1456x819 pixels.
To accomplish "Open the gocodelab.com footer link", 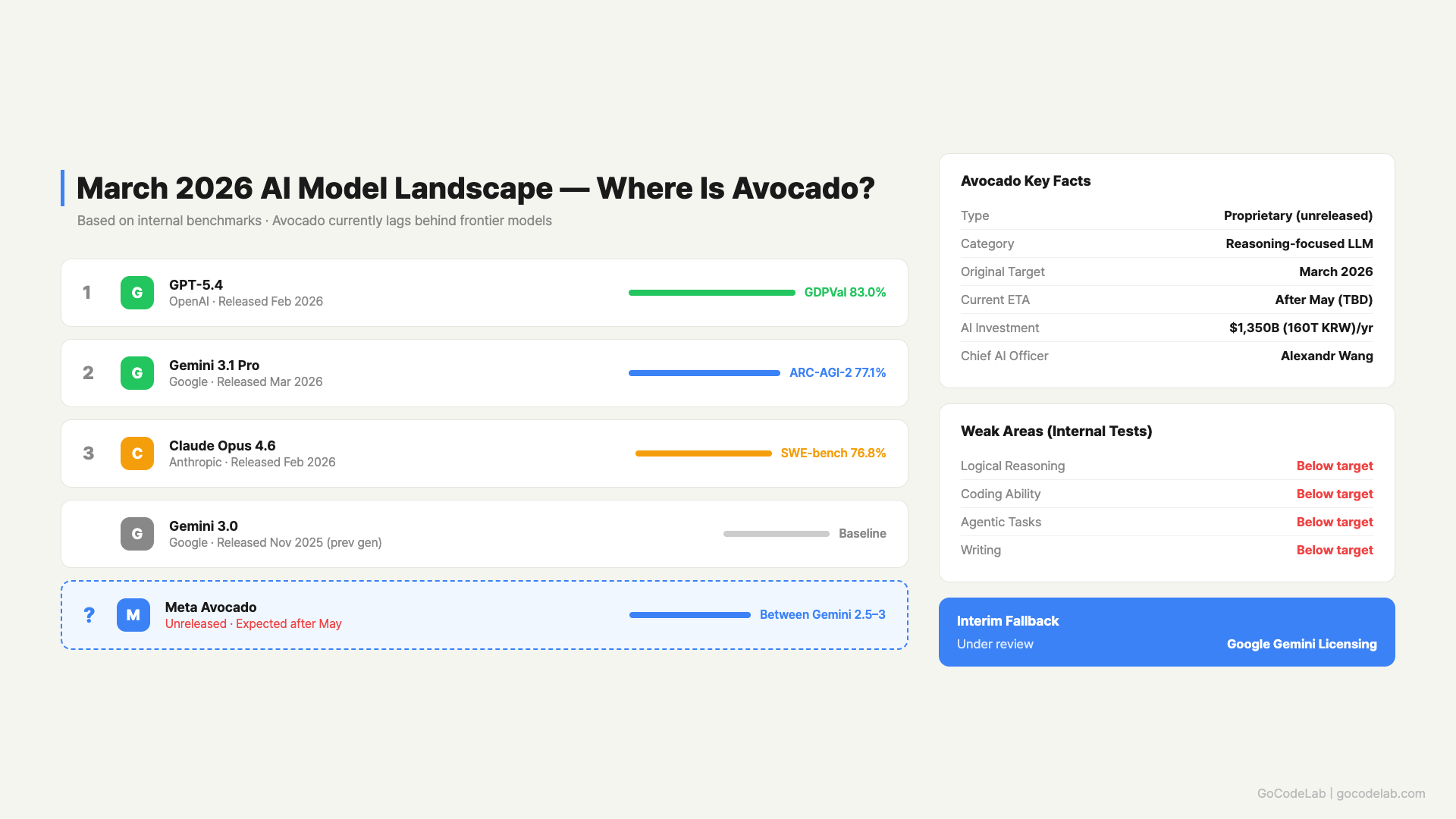I will [1380, 793].
